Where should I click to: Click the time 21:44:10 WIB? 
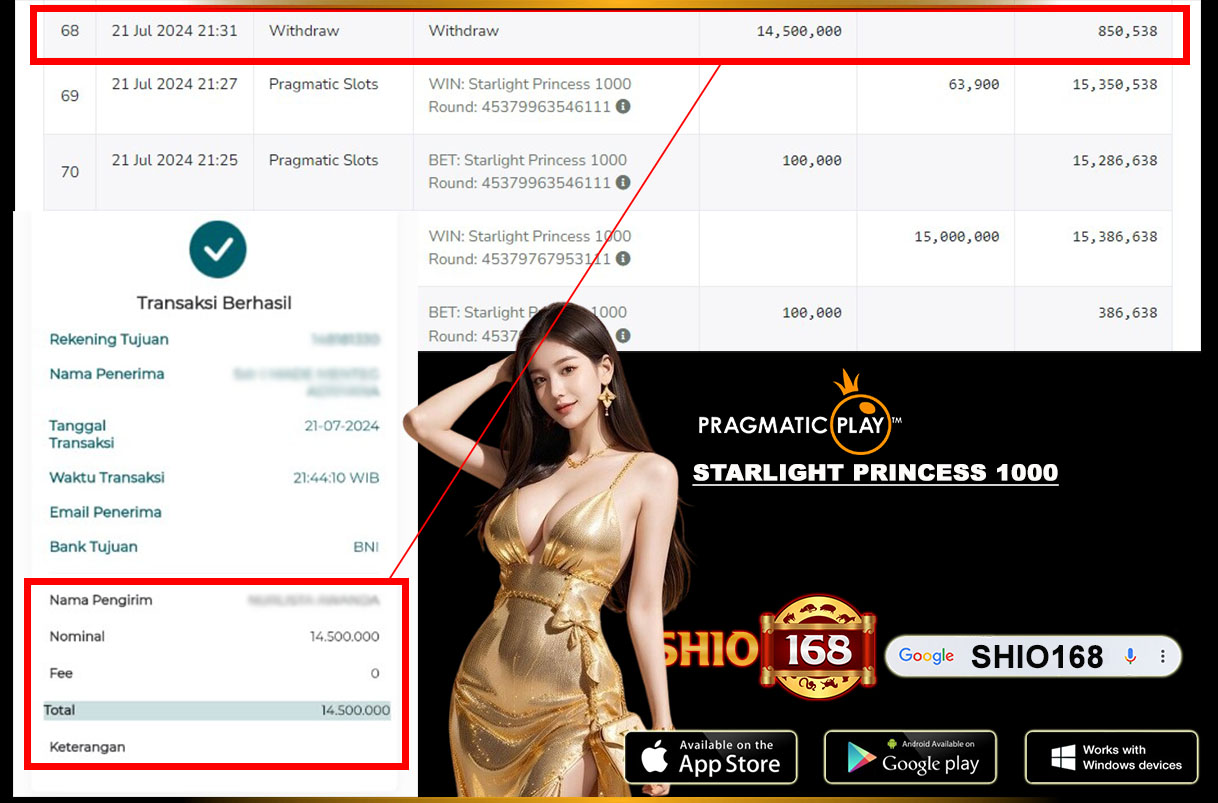click(x=336, y=478)
